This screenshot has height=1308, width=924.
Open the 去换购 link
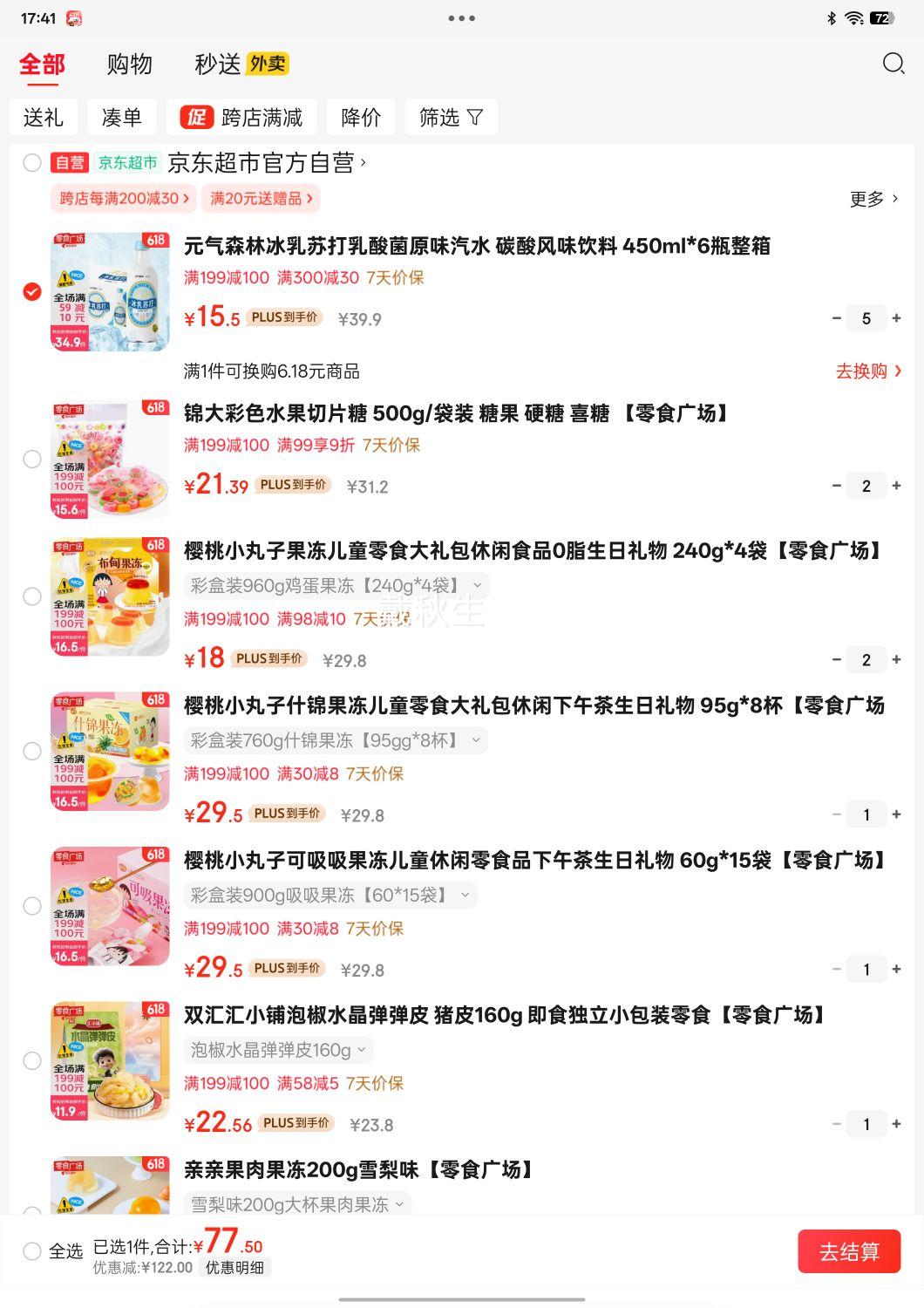pos(869,371)
